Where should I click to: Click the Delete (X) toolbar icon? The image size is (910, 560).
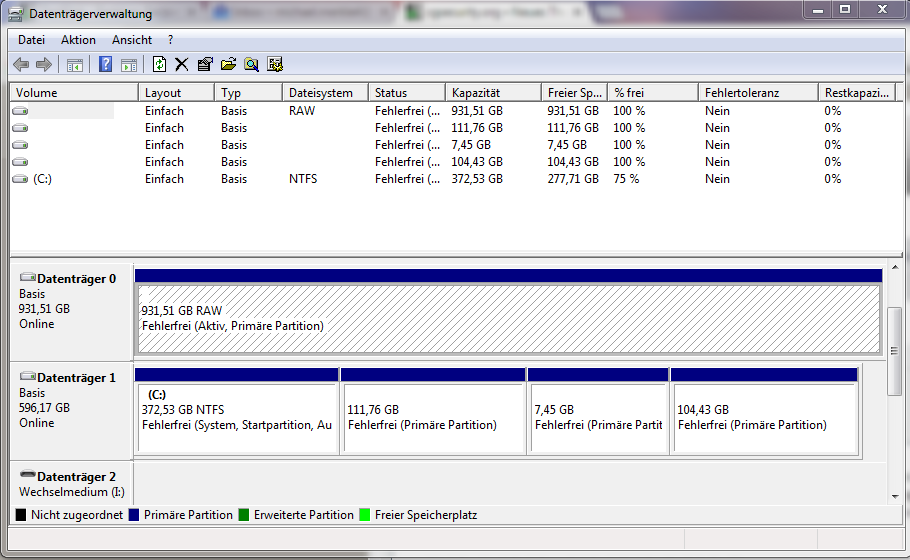coord(182,65)
